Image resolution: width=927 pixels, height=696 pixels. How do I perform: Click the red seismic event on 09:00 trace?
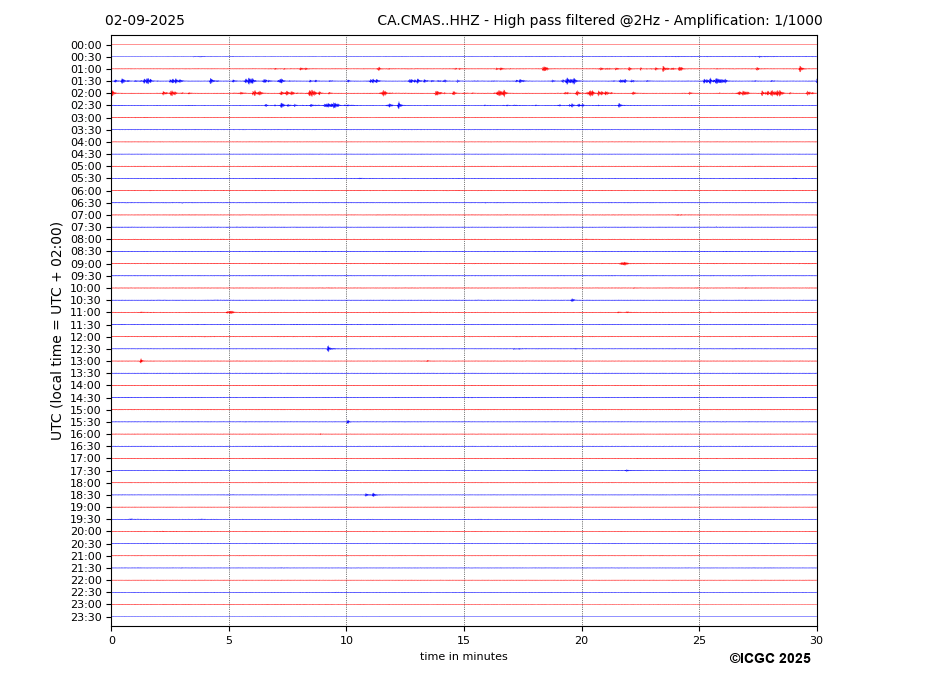point(624,264)
